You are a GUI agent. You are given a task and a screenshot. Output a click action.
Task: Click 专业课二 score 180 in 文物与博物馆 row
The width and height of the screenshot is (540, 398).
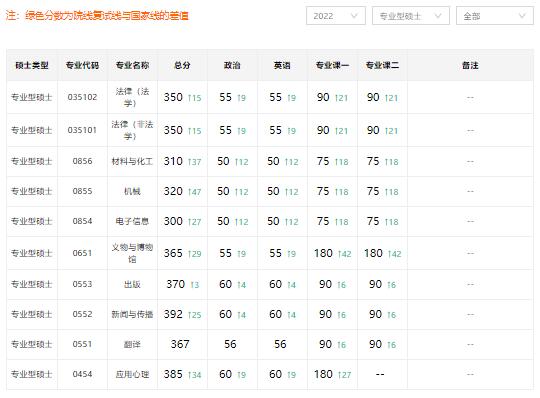pyautogui.click(x=373, y=253)
